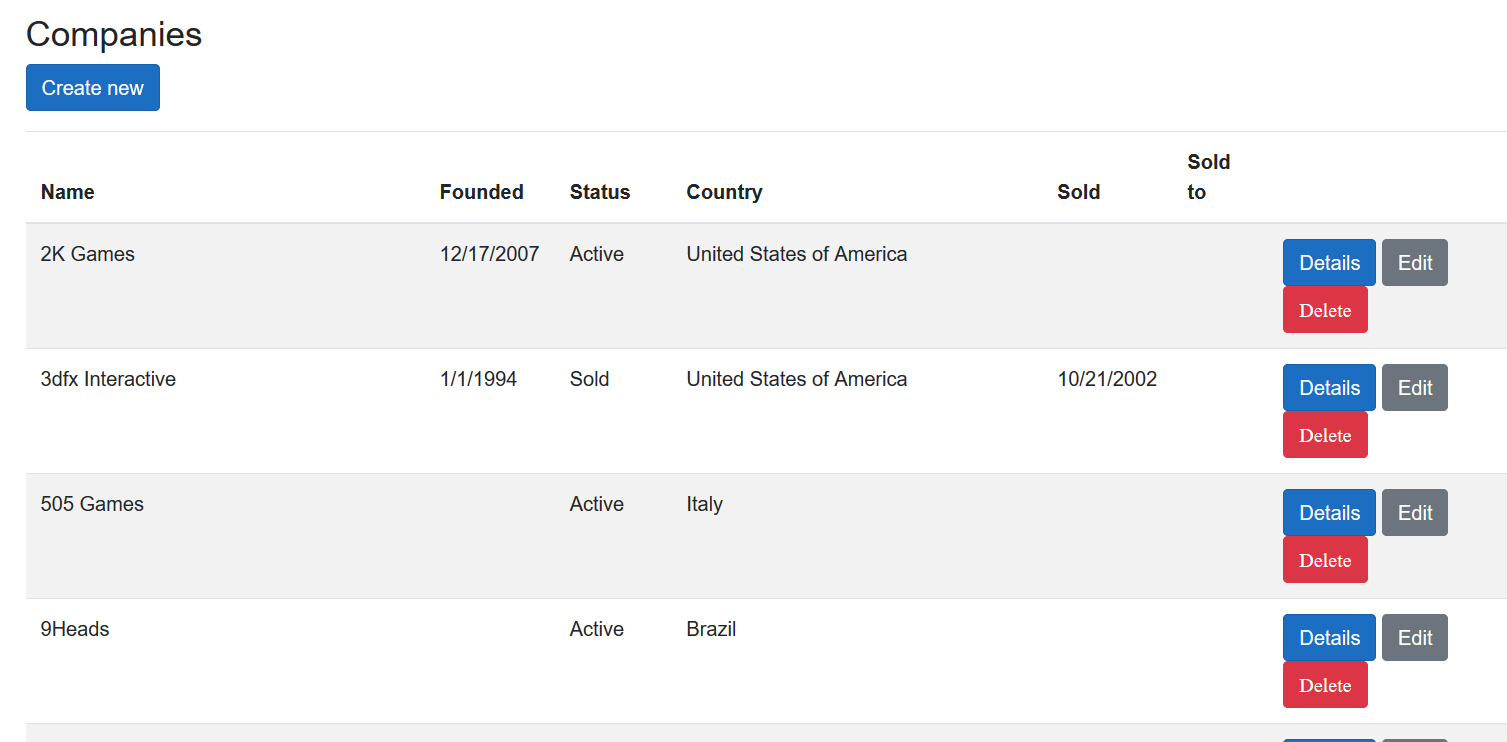Edit the 9Heads company
Screen dimensions: 1507x742
(x=1414, y=638)
